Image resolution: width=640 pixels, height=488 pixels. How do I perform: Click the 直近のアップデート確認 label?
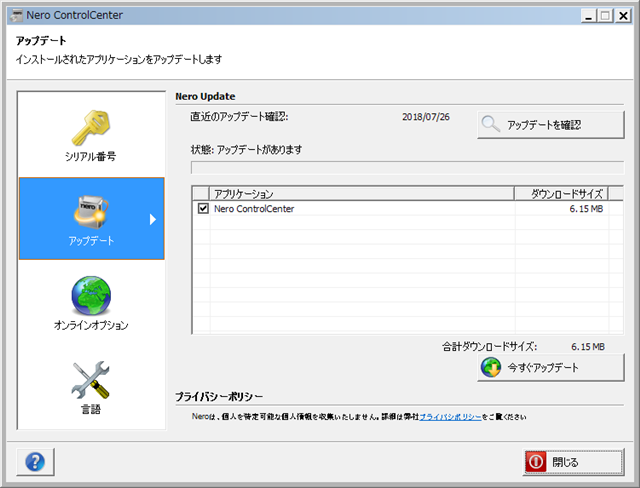click(239, 117)
